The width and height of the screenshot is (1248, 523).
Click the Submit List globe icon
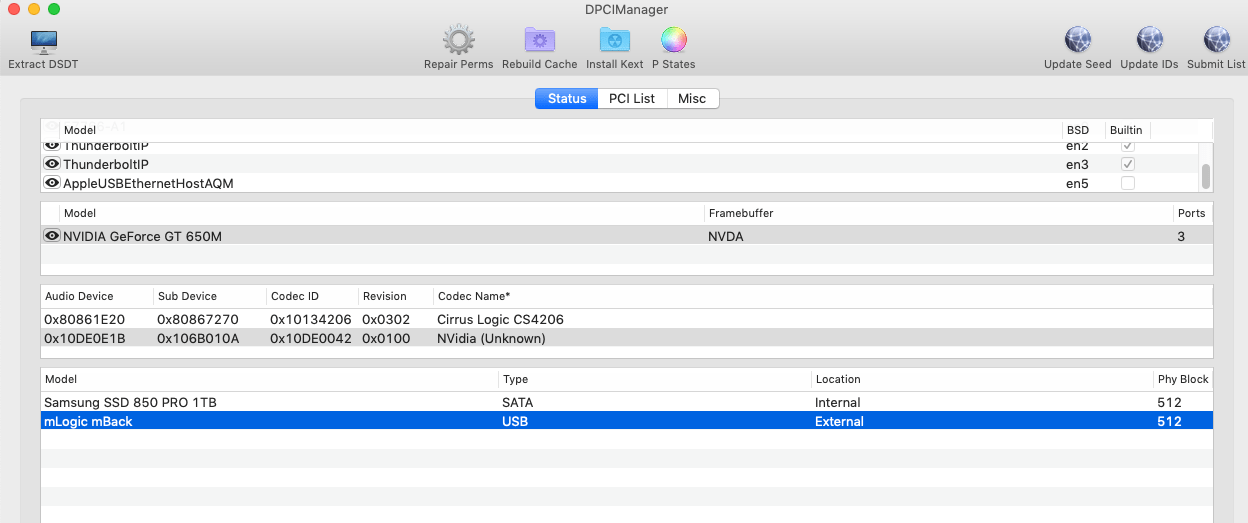click(1216, 41)
